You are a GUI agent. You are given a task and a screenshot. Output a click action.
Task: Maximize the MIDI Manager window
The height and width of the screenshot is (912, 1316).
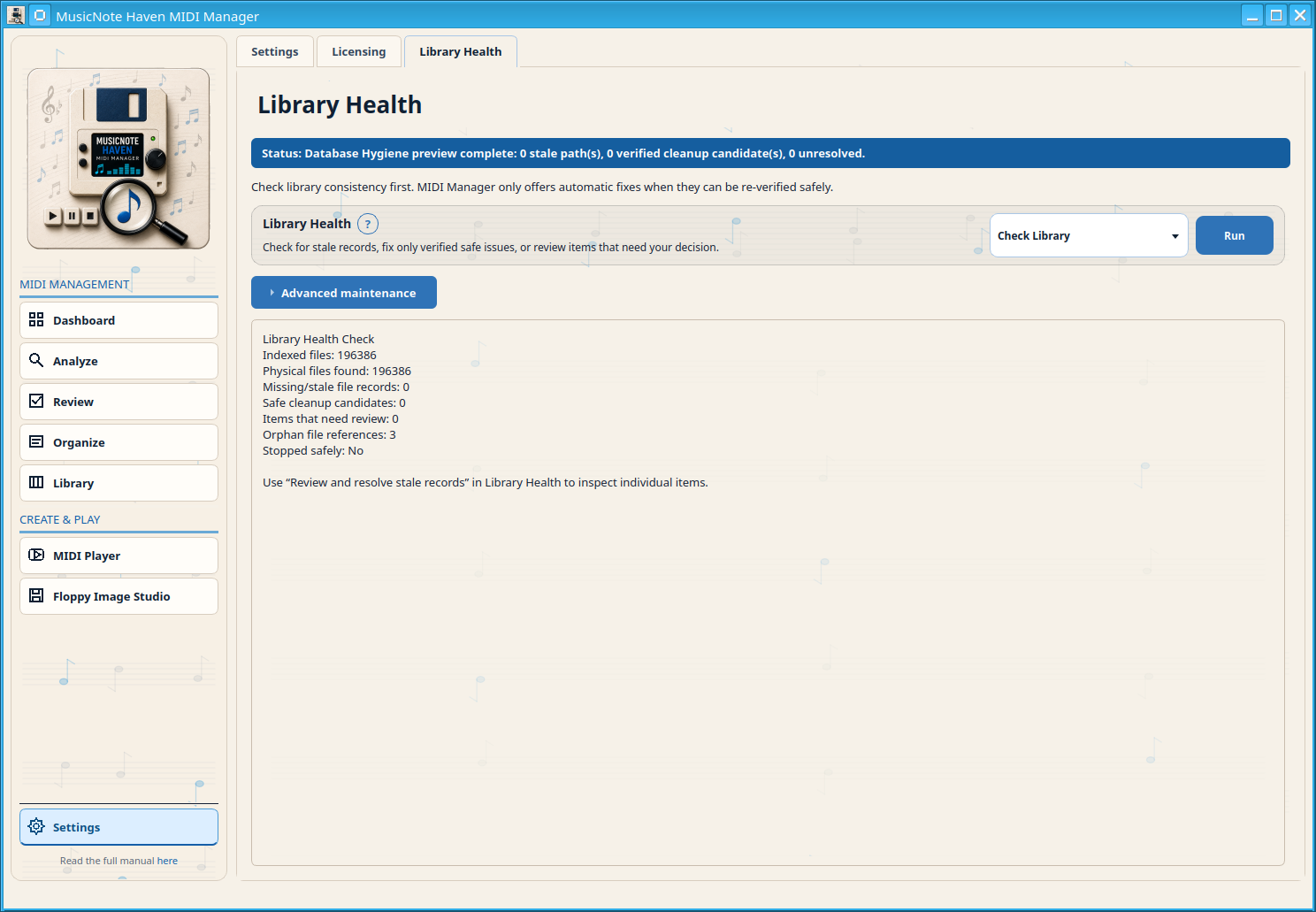(x=1276, y=15)
